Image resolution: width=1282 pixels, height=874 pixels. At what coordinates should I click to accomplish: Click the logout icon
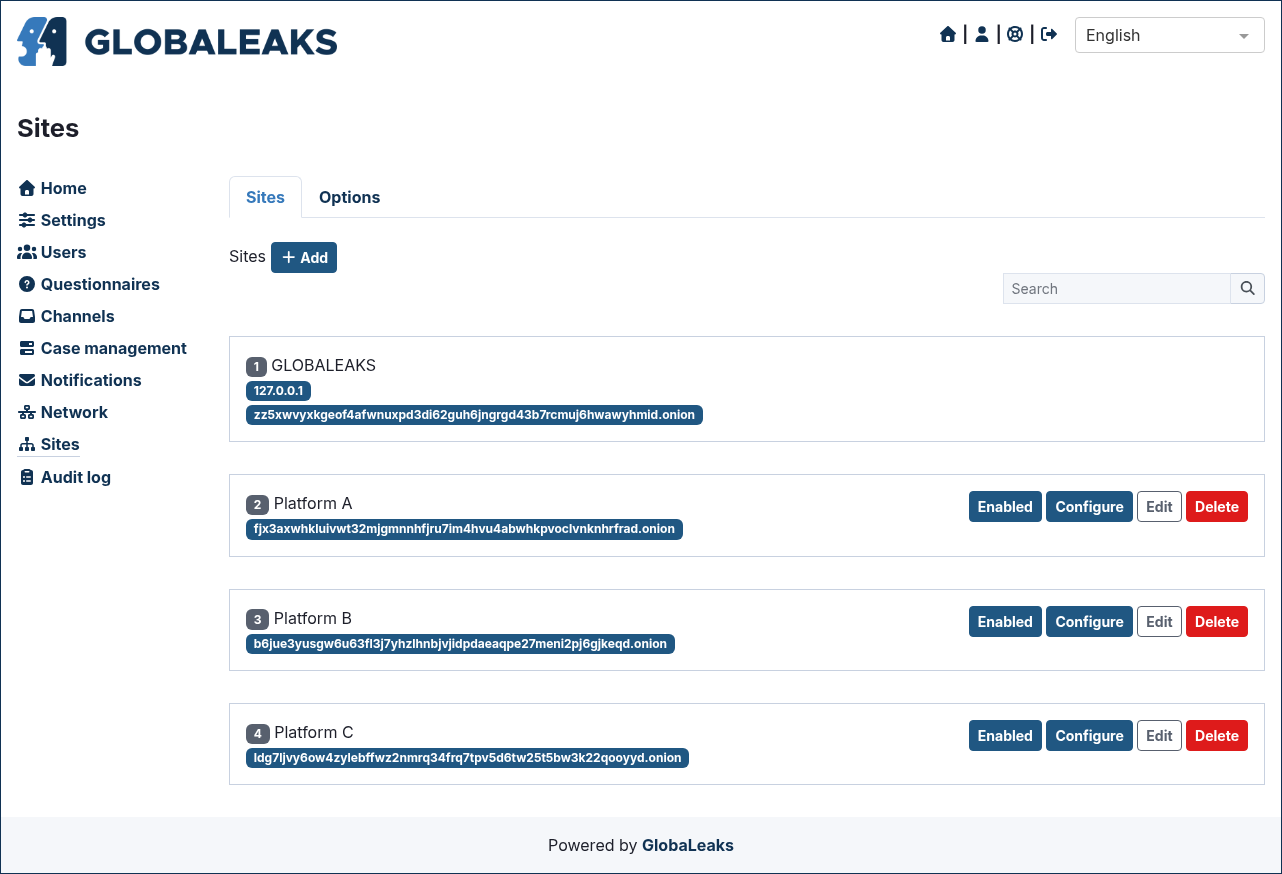[1049, 35]
